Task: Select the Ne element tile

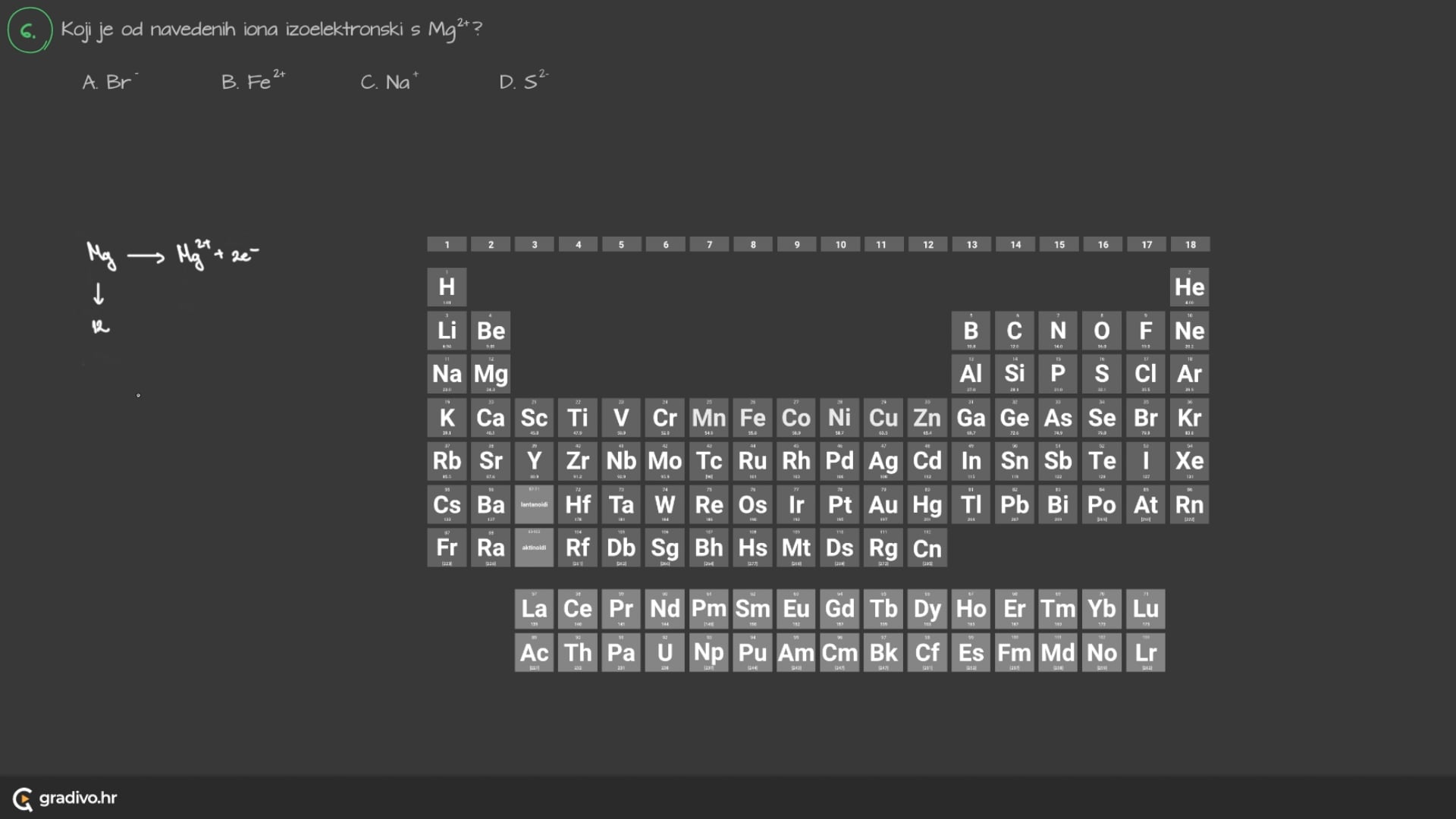Action: tap(1189, 331)
